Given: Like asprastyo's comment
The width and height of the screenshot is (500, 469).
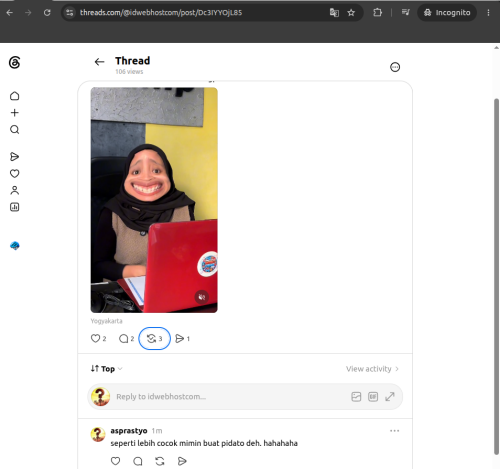Looking at the screenshot, I should [115, 461].
